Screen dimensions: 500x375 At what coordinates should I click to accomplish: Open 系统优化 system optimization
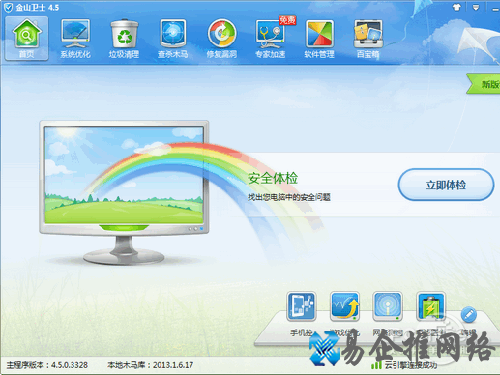point(75,38)
